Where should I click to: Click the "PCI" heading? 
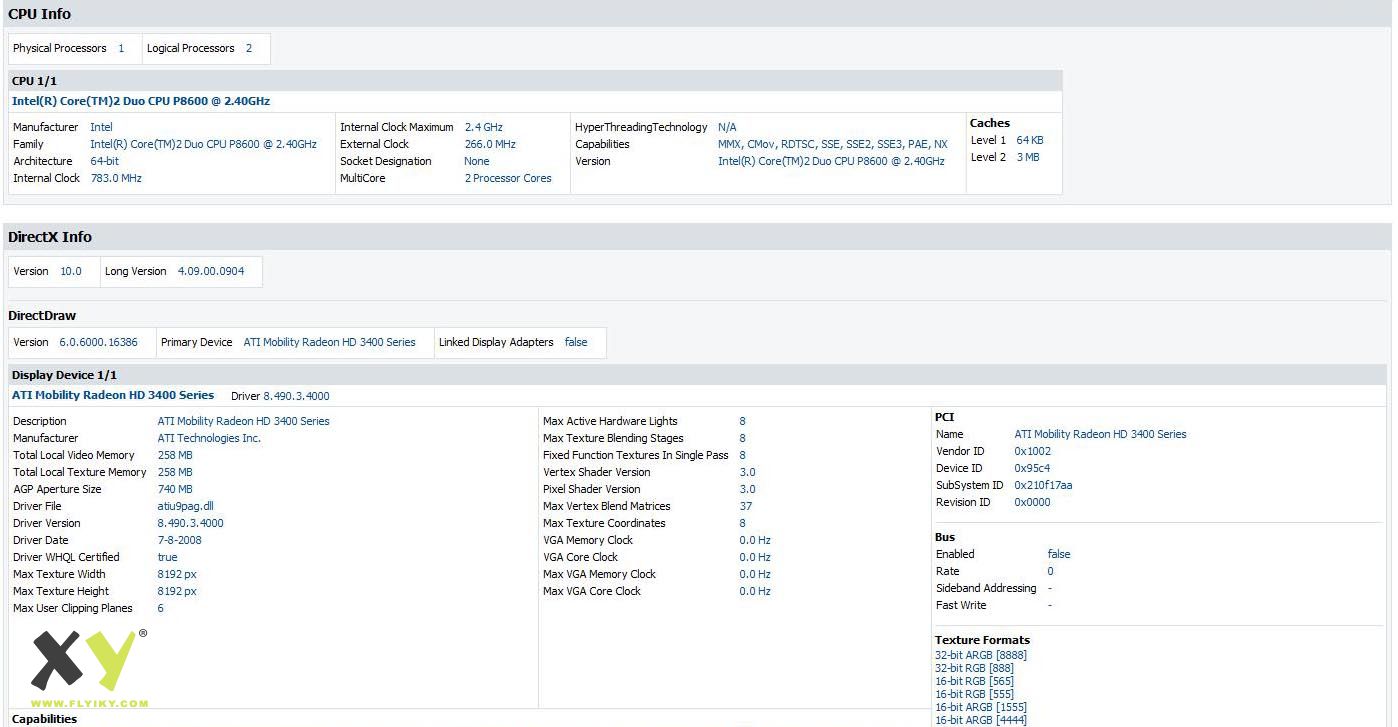click(944, 417)
